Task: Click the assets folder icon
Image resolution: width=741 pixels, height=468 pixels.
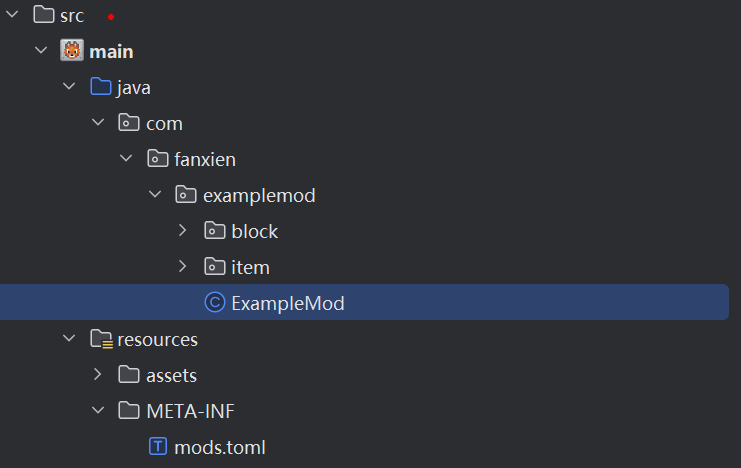Action: 128,375
